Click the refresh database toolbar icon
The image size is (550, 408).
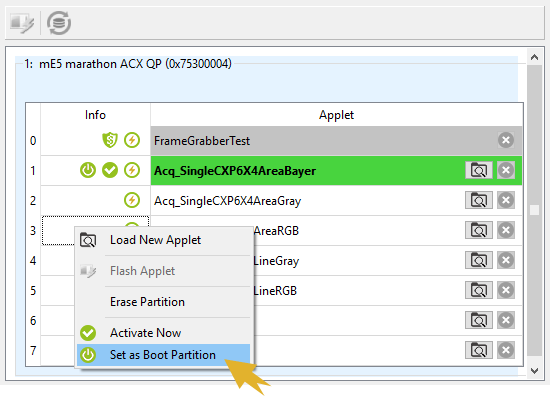tap(59, 23)
